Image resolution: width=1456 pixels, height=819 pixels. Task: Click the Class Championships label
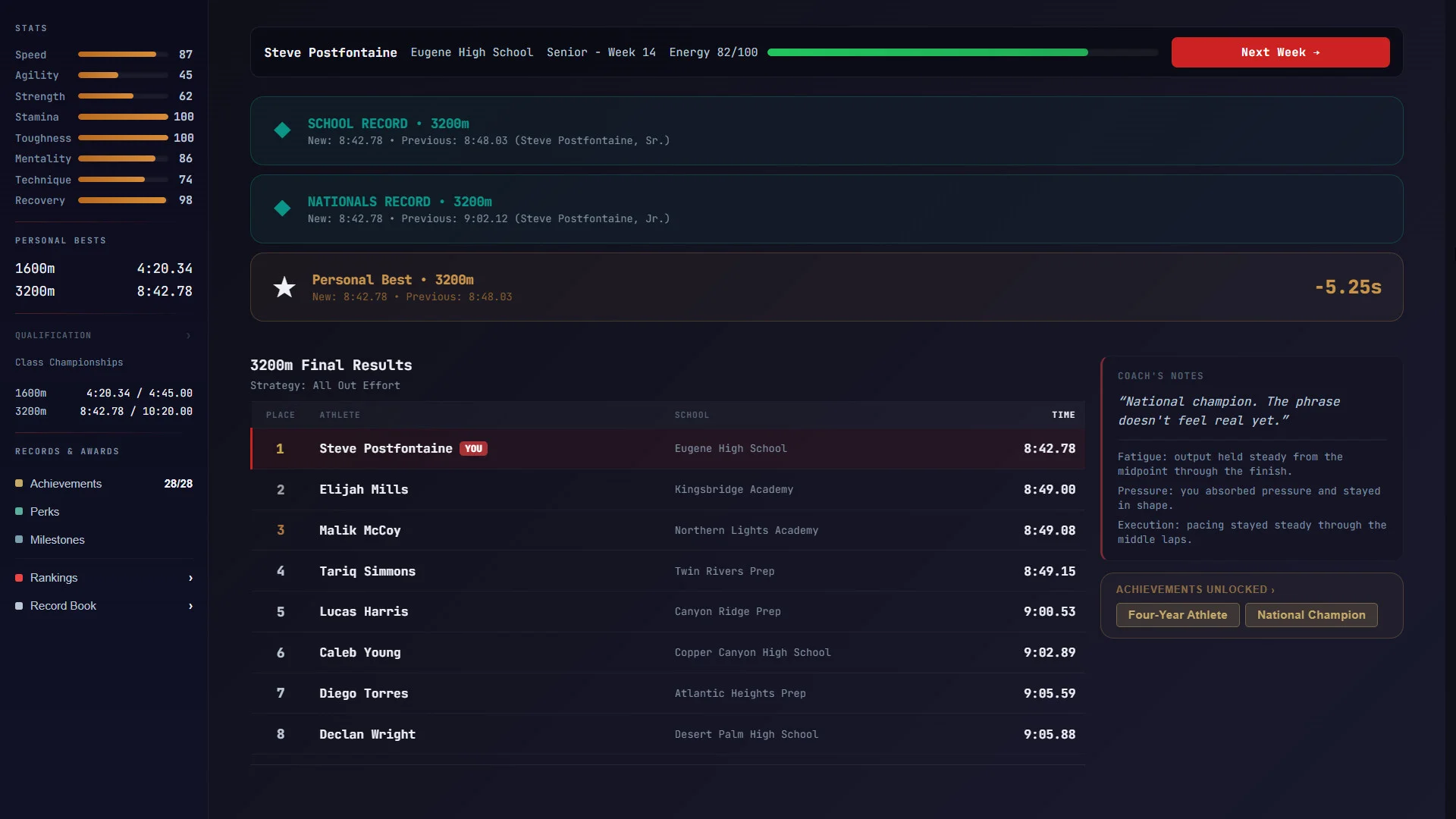point(69,362)
